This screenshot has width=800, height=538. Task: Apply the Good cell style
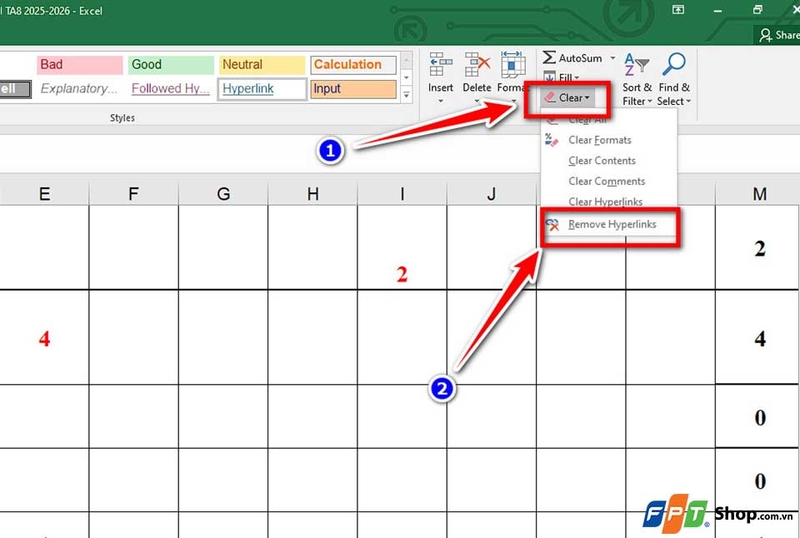click(x=171, y=65)
